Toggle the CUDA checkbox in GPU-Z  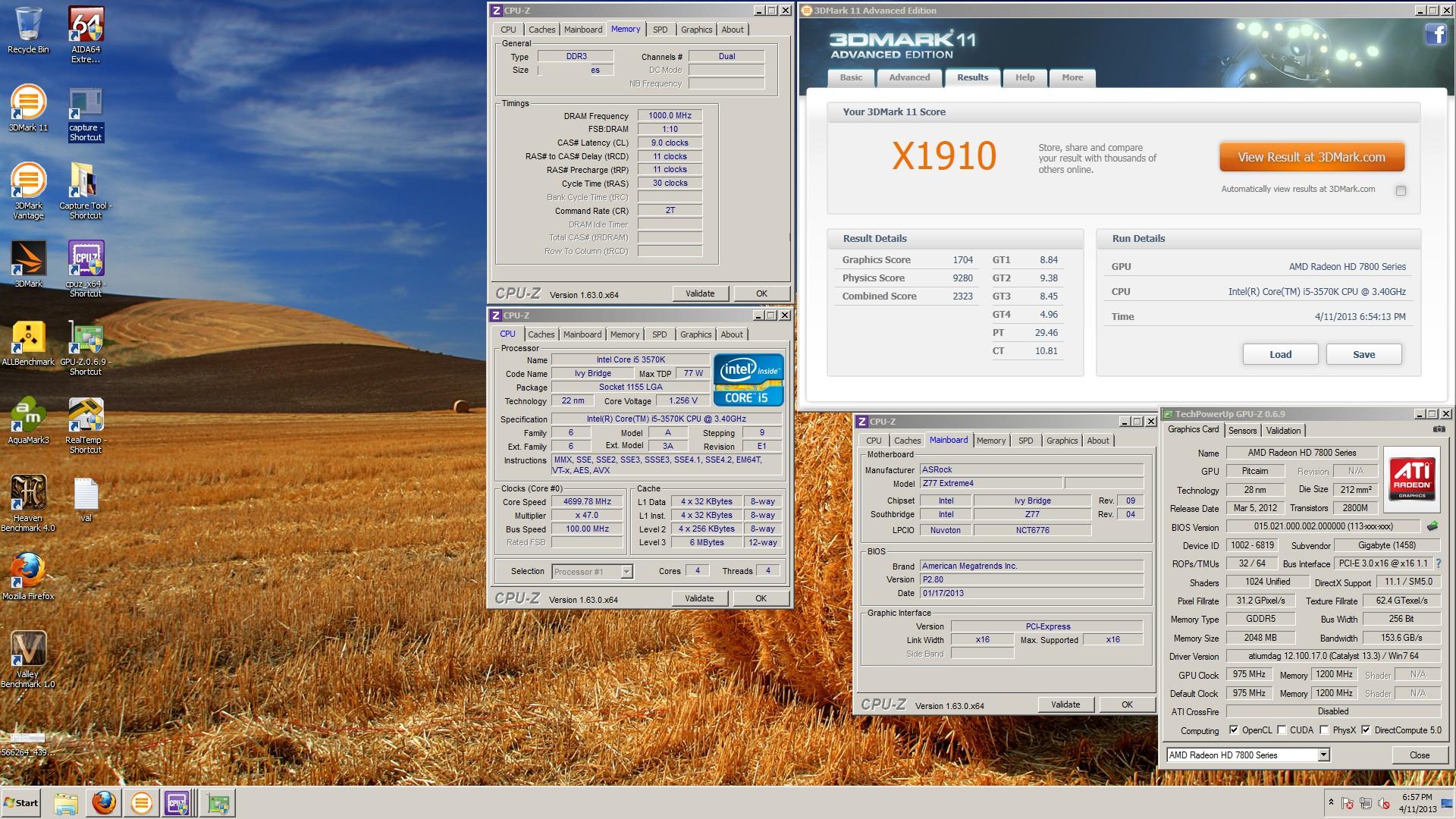tap(1282, 730)
